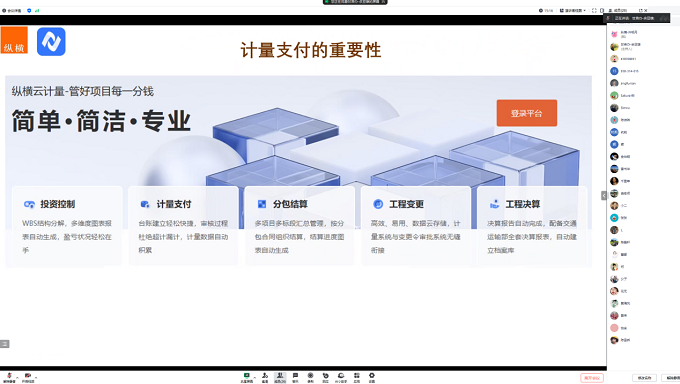Click the sidebar toggle icon at lower left

coord(5,344)
